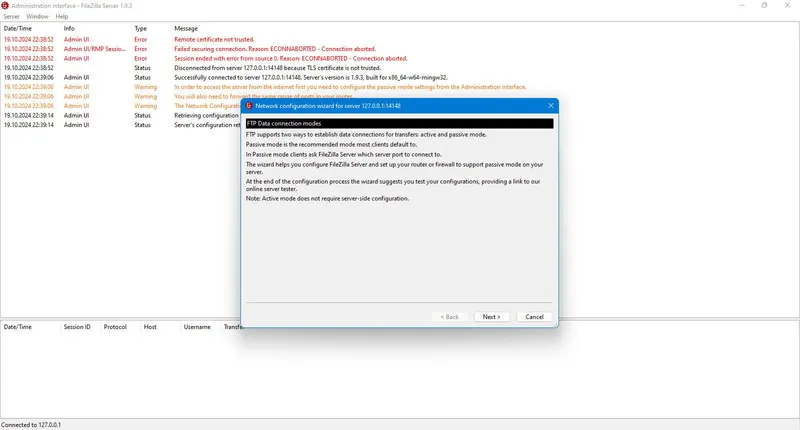Click Session ID column header in sessions pane
Screen dimensions: 800x430
click(77, 327)
